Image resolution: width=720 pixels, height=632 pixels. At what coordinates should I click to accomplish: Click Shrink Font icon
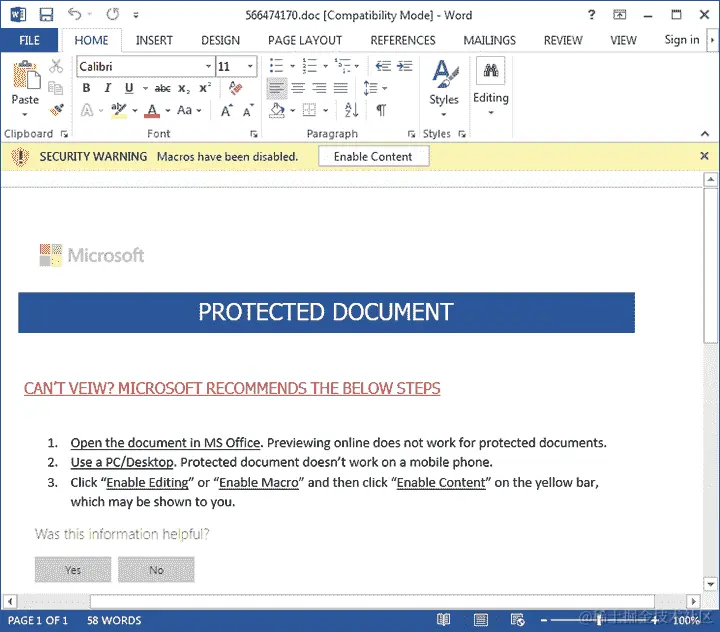click(248, 111)
